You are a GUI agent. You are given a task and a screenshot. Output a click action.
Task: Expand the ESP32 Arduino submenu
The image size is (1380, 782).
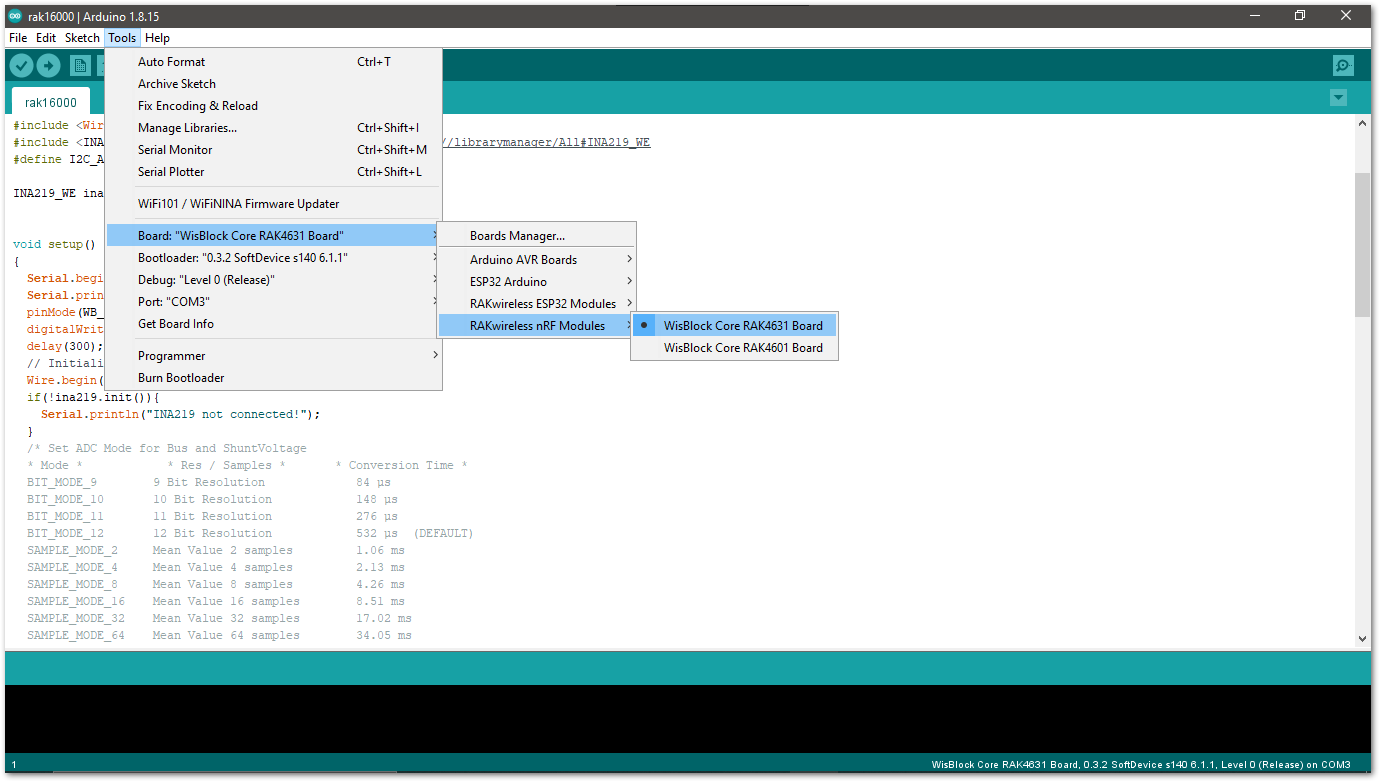tap(537, 281)
